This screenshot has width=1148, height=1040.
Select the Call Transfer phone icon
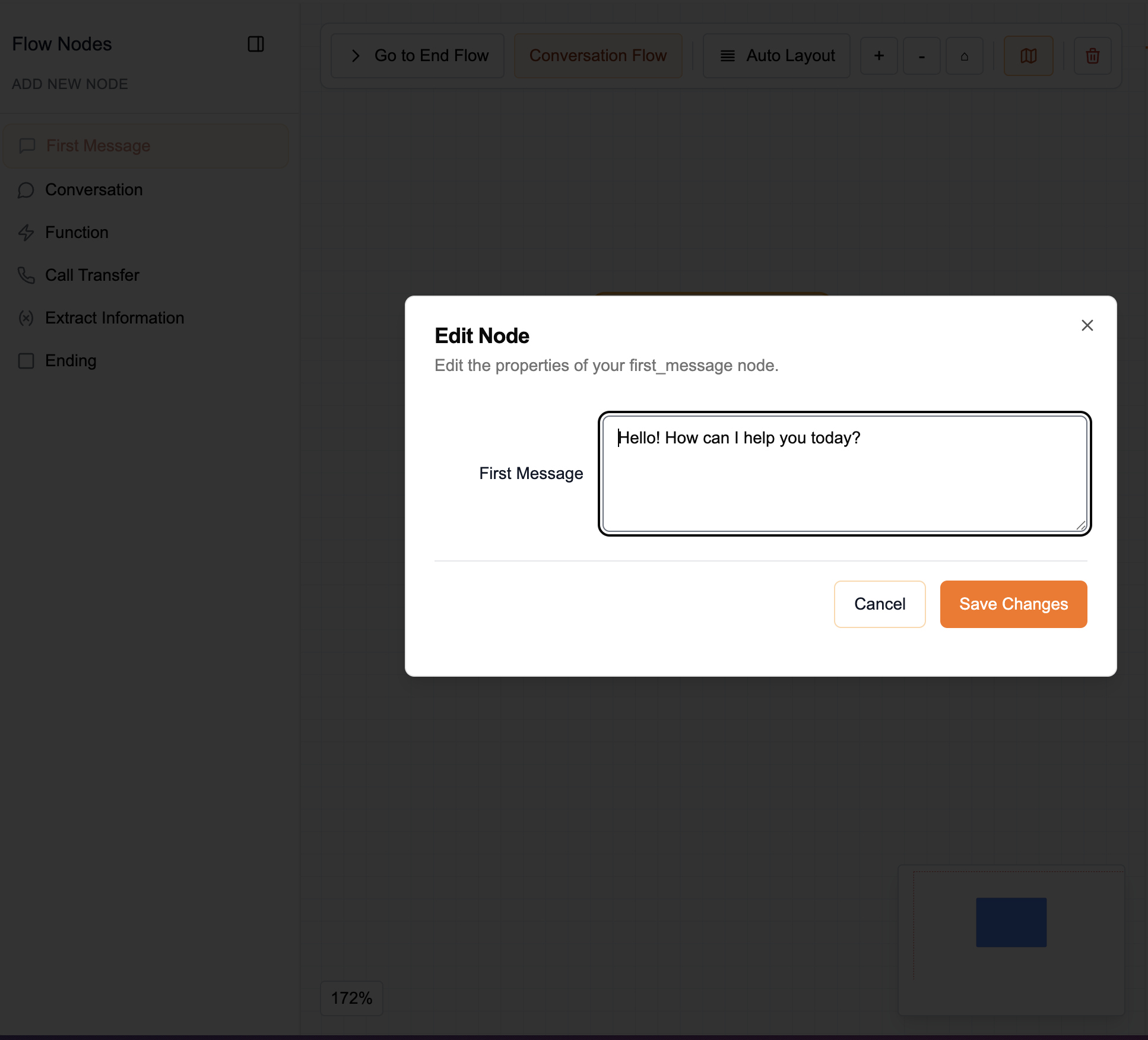pos(27,275)
